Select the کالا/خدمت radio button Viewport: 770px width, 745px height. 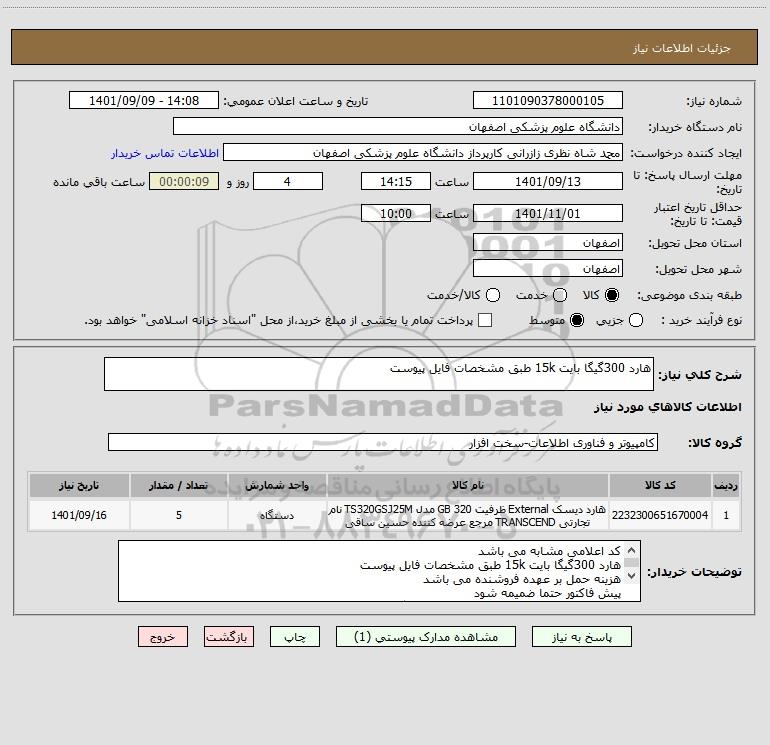(493, 295)
